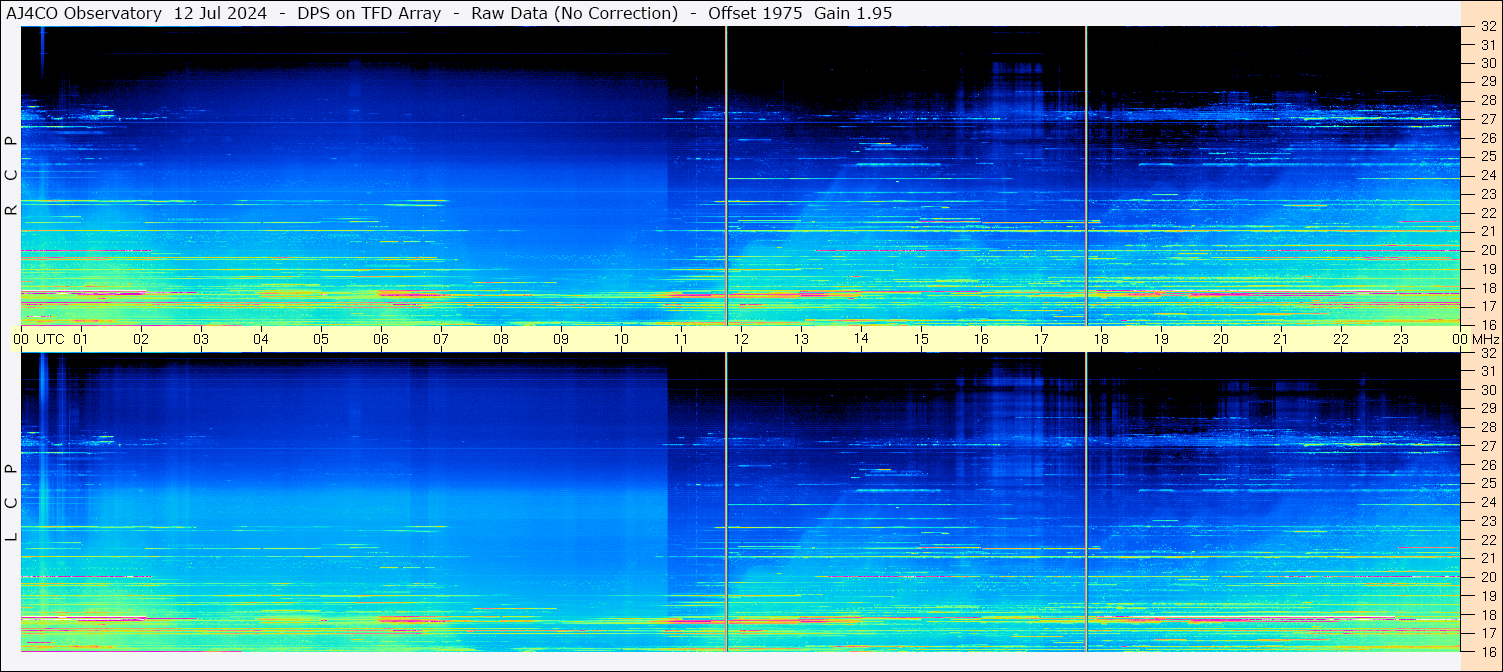Click the 30 MHz label on RCP frequency axis
1503x672 pixels.
pyautogui.click(x=1488, y=63)
